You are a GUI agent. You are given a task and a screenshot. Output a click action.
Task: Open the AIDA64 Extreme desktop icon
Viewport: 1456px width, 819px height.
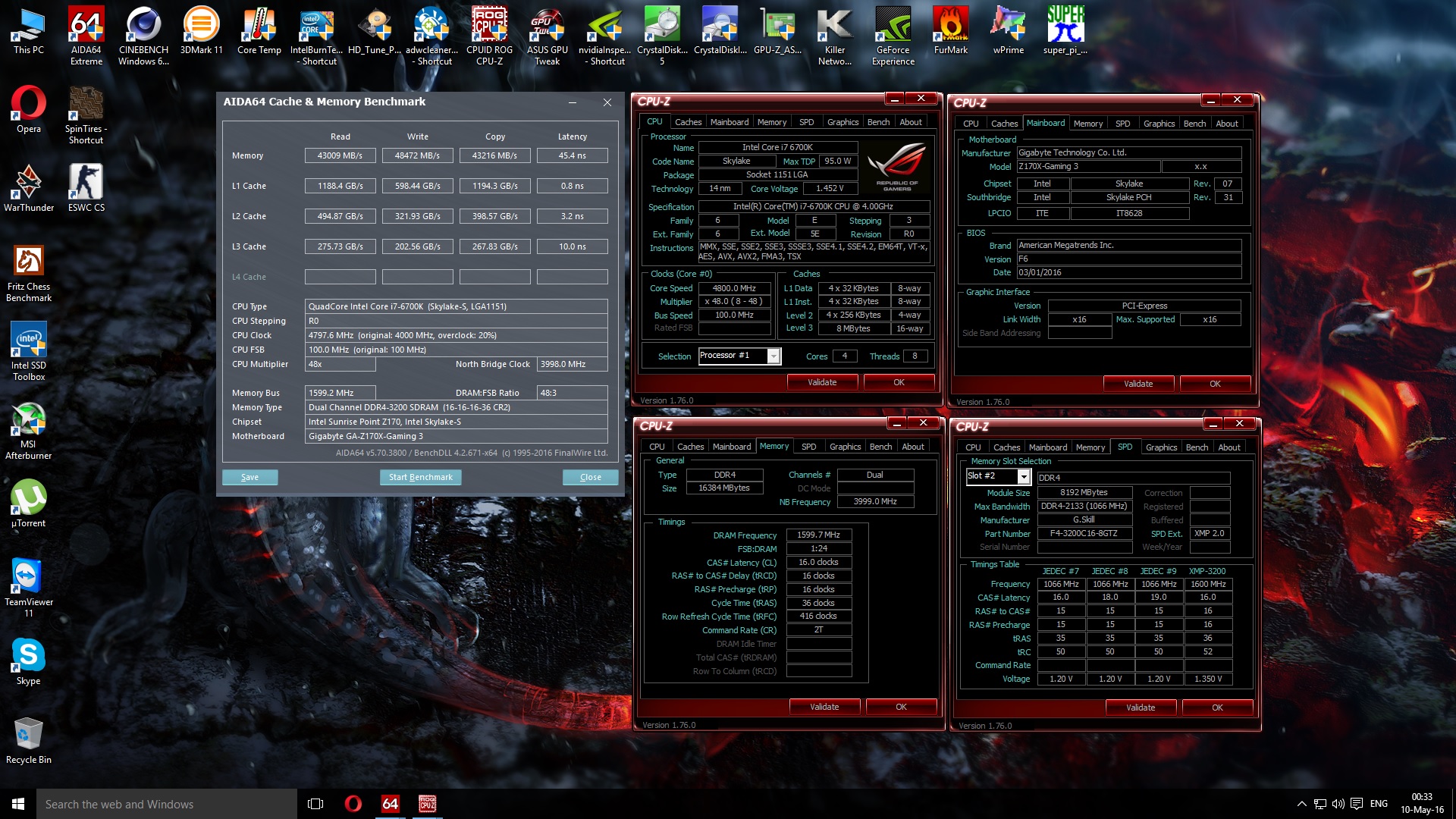[86, 34]
